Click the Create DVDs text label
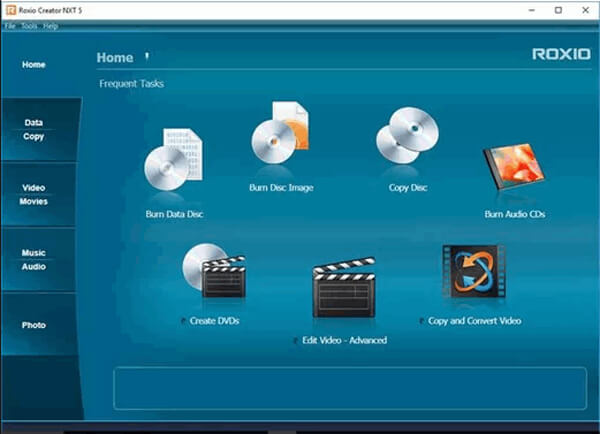Screen dimensions: 600x434 214,321
